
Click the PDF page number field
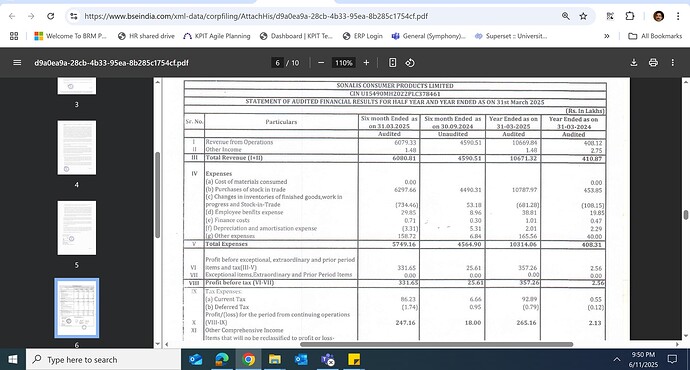pos(277,63)
